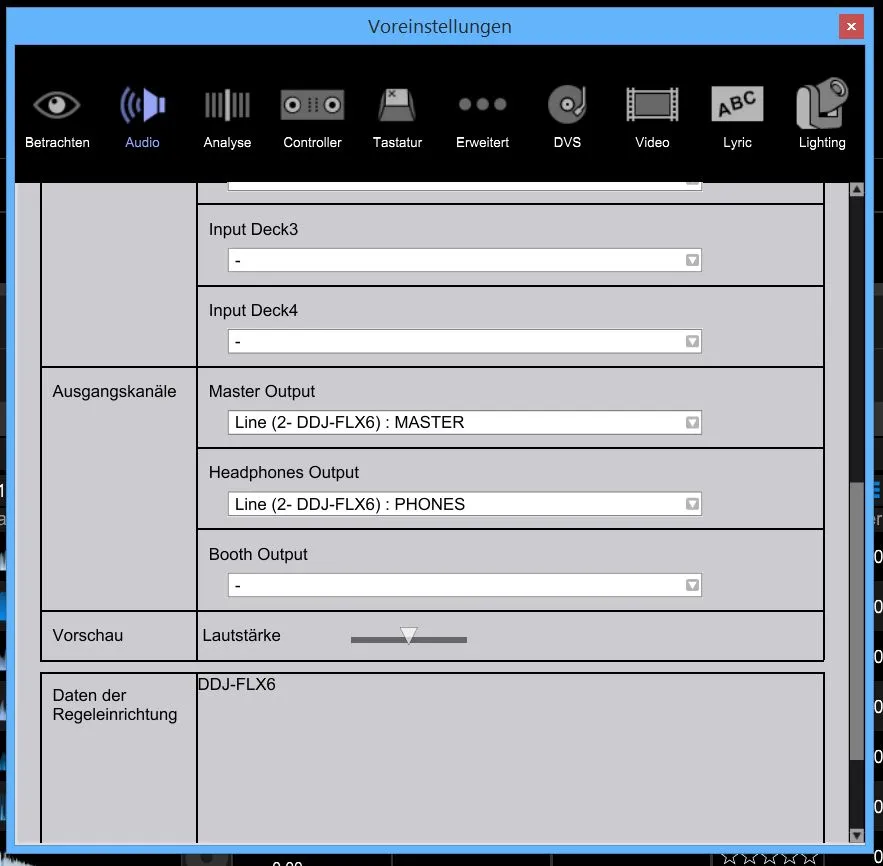Click the Tastatur keyboard icon
883x866 pixels.
[x=397, y=105]
